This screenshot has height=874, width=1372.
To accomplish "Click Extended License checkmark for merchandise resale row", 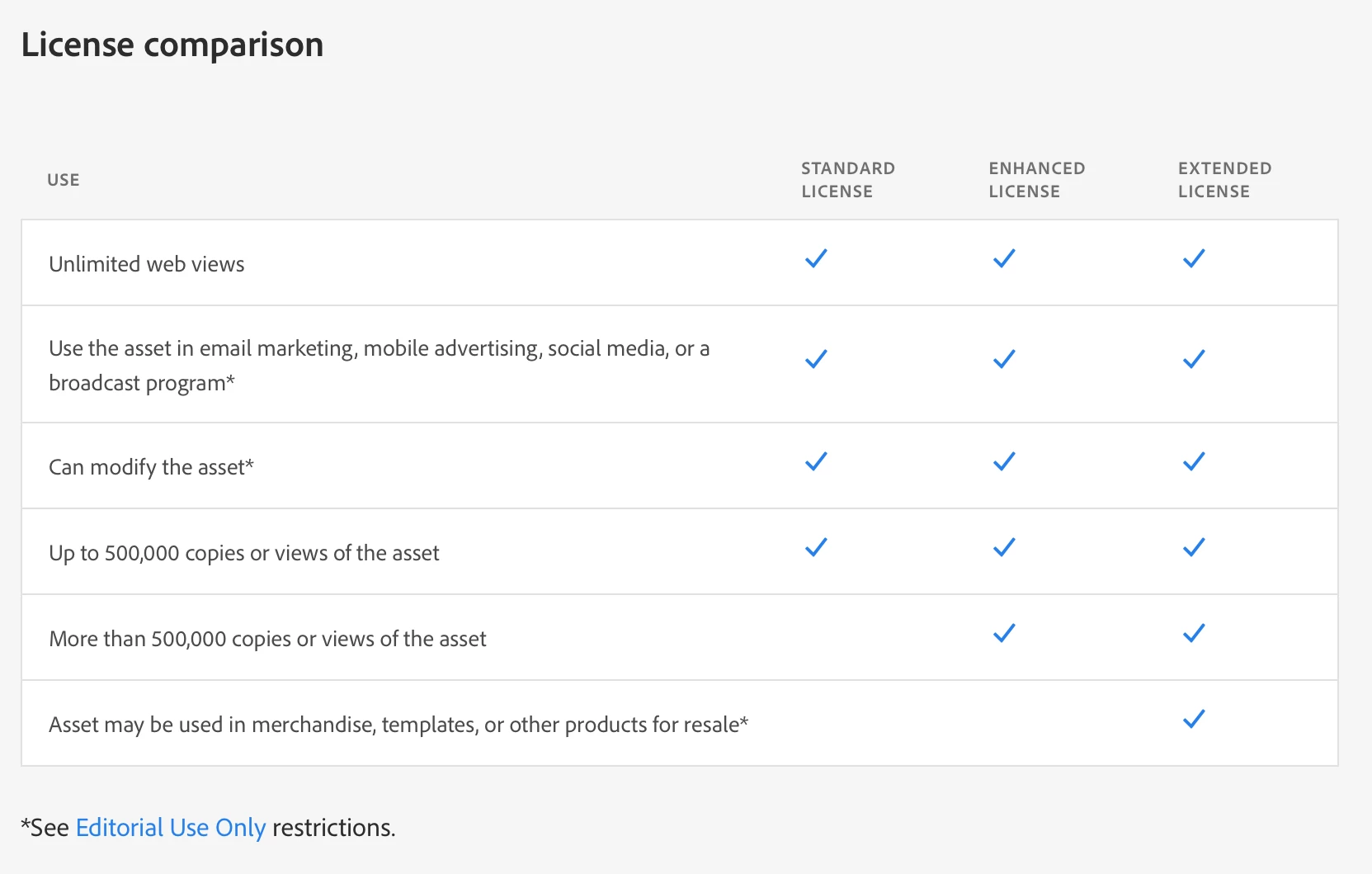I will 1194,720.
